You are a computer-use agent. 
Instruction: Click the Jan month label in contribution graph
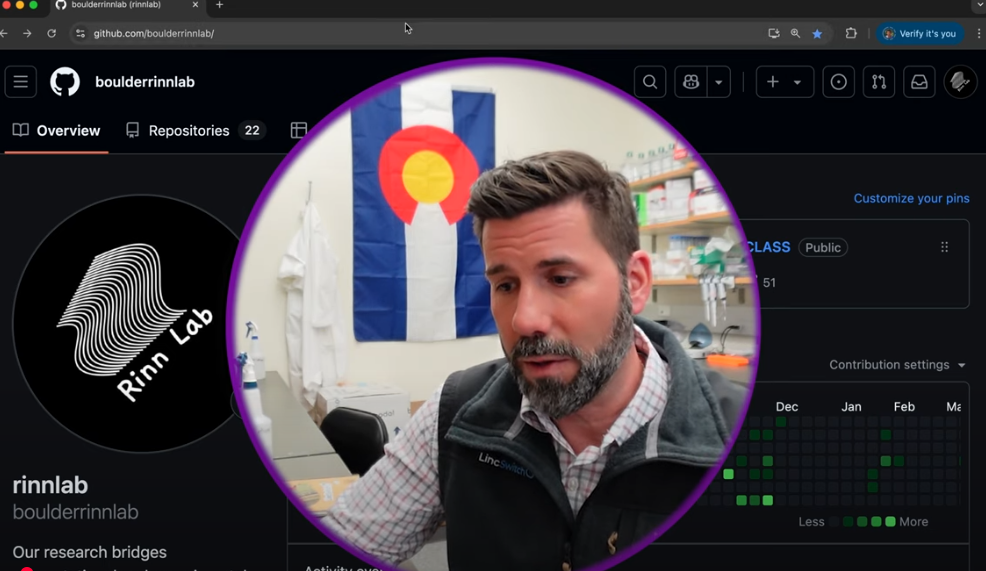[851, 407]
